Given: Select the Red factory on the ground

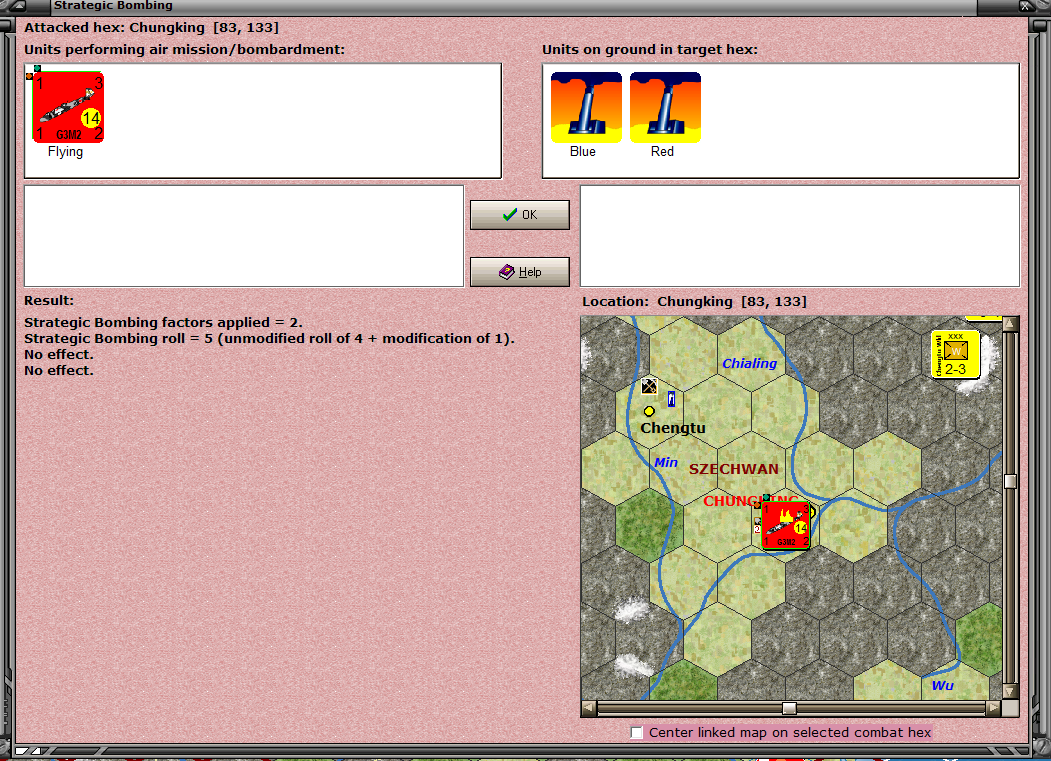Looking at the screenshot, I should (665, 107).
